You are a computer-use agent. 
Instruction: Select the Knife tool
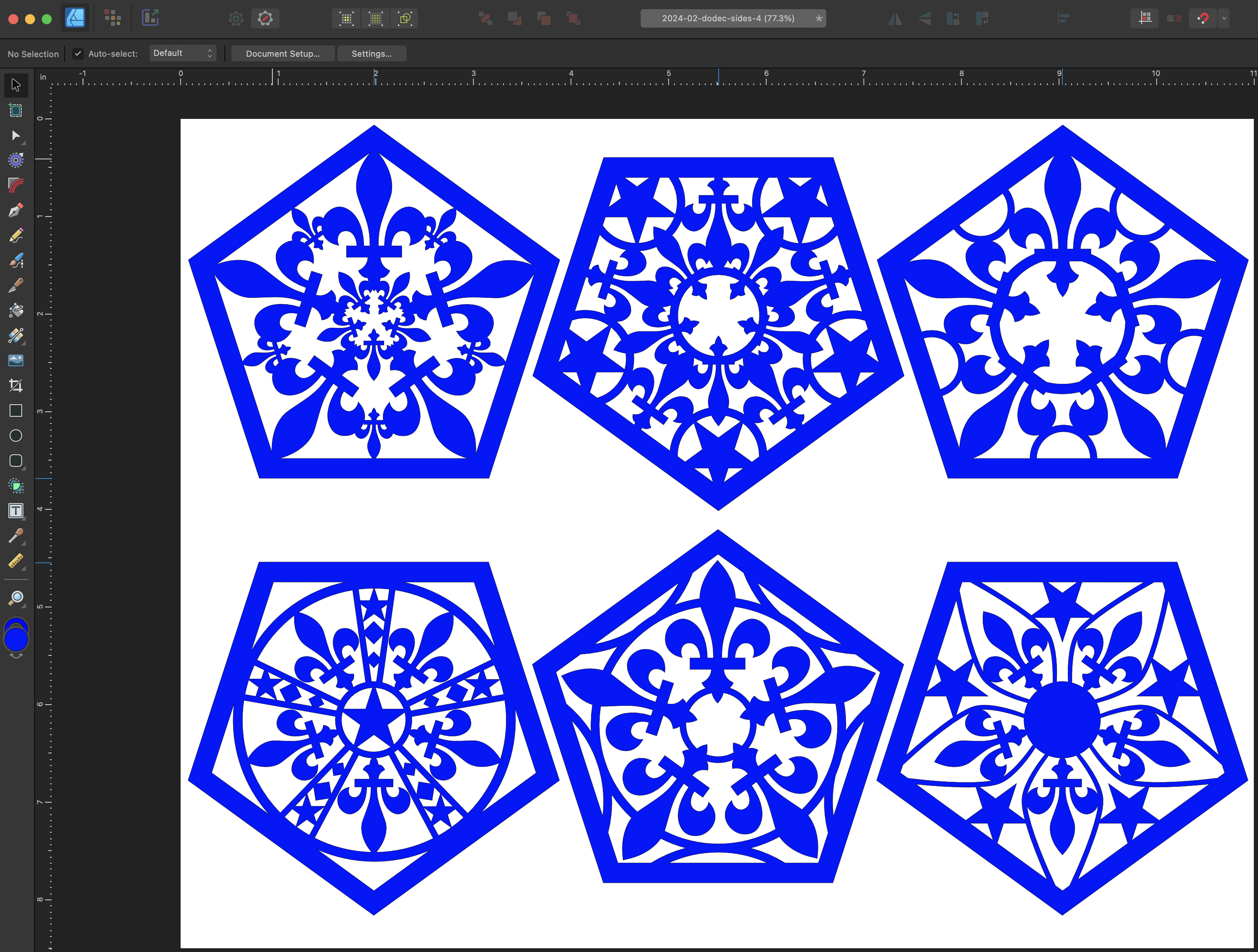click(x=16, y=285)
